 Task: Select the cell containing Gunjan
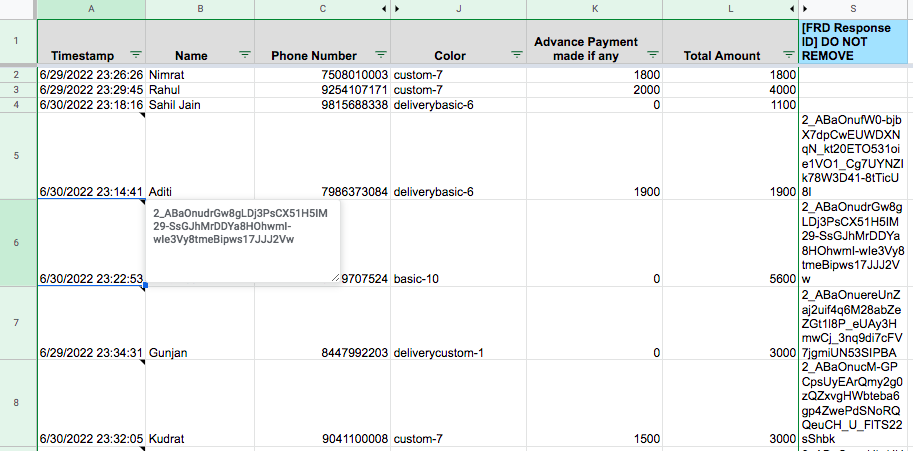coord(200,322)
